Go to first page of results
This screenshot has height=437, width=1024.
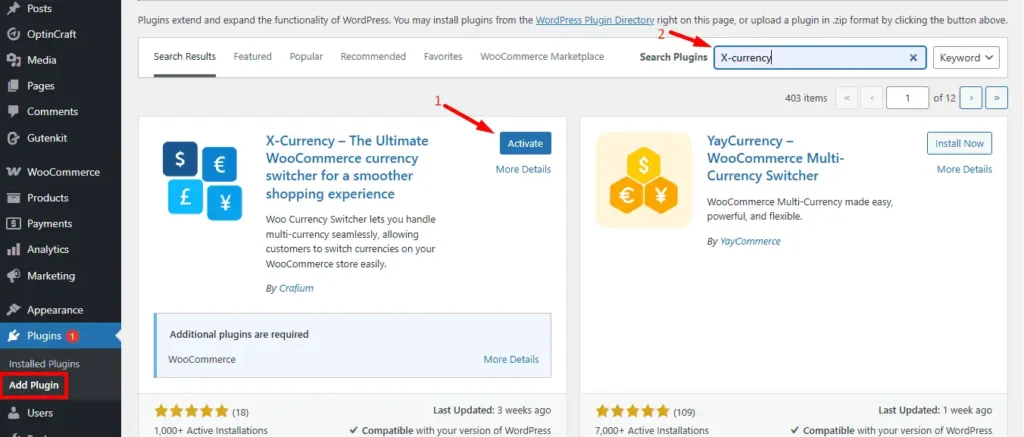pos(846,98)
